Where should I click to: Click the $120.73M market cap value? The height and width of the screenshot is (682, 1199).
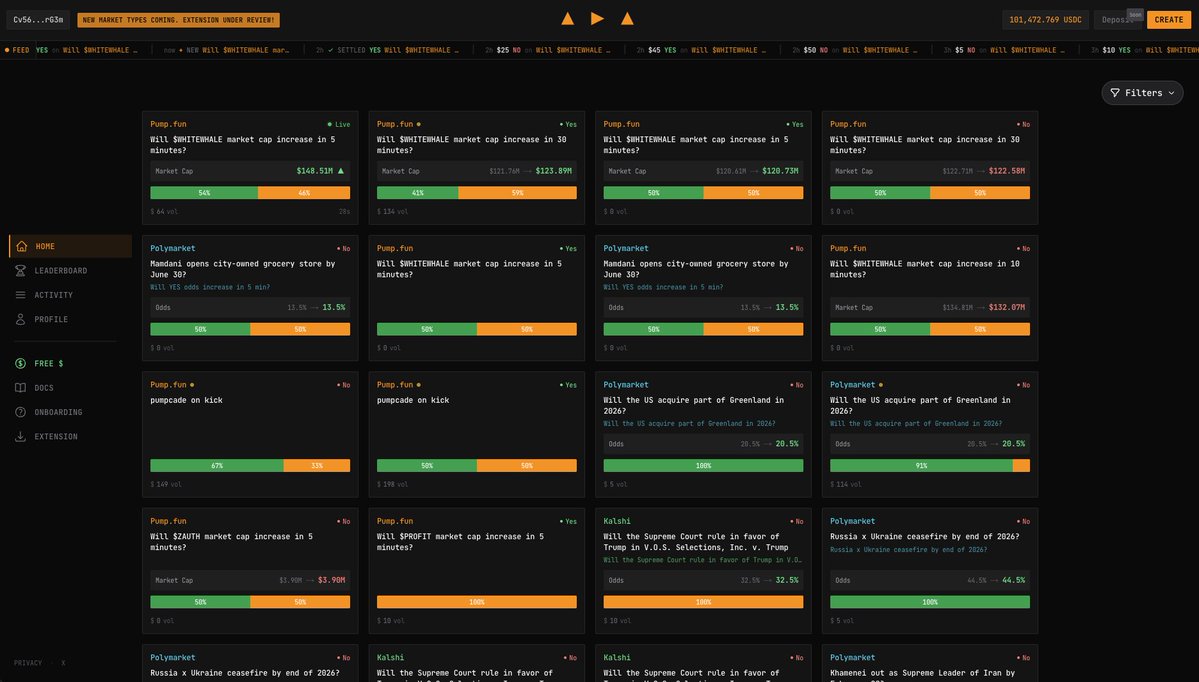point(780,170)
